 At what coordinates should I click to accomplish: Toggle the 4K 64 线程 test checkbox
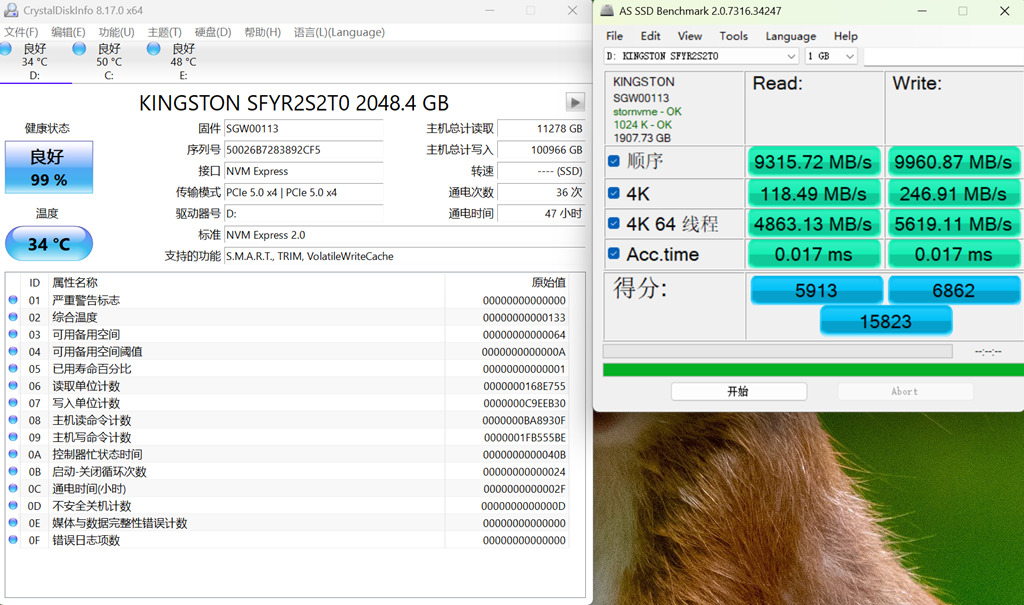pos(614,223)
